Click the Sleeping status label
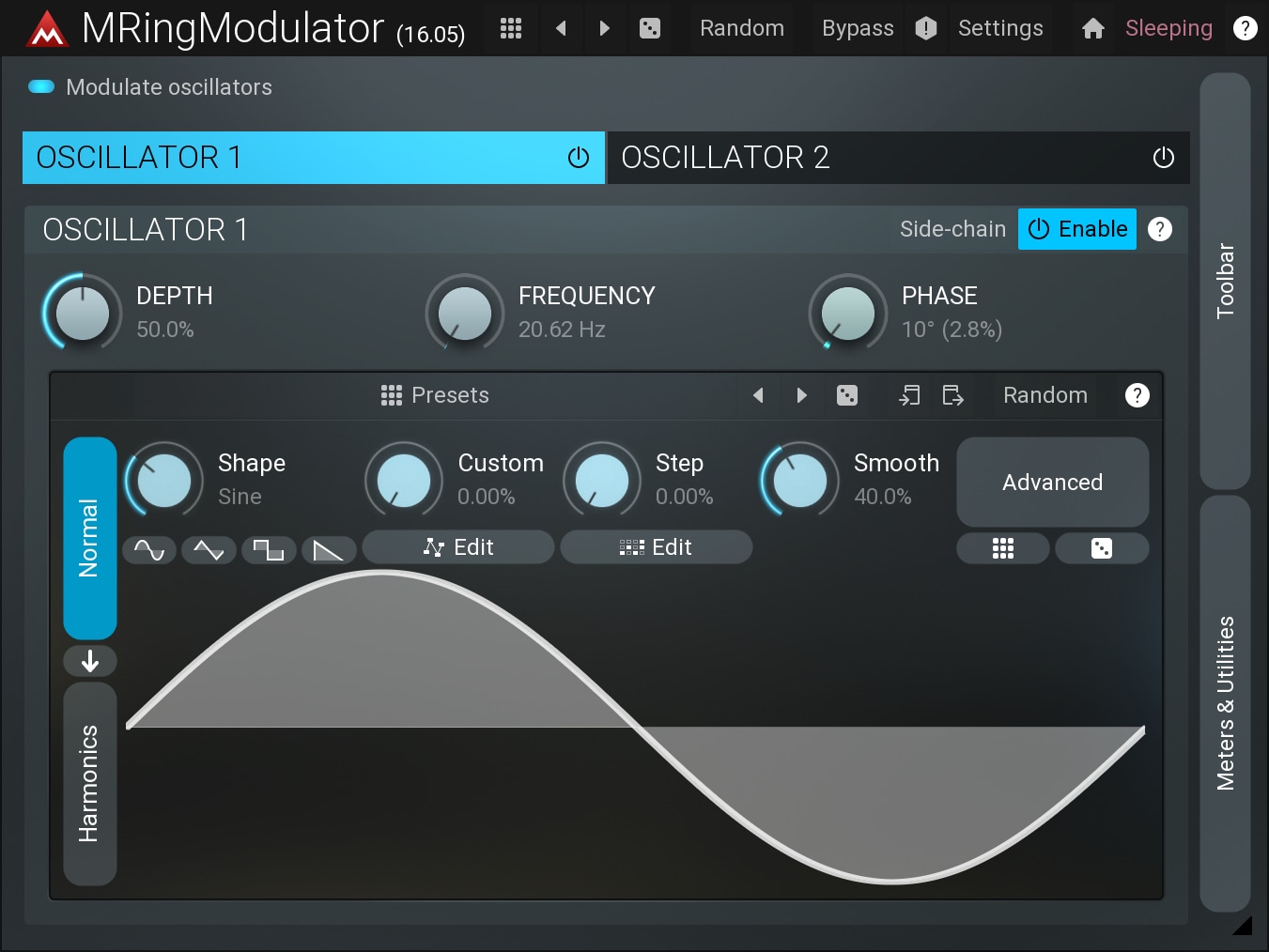The height and width of the screenshot is (952, 1269). (1168, 28)
